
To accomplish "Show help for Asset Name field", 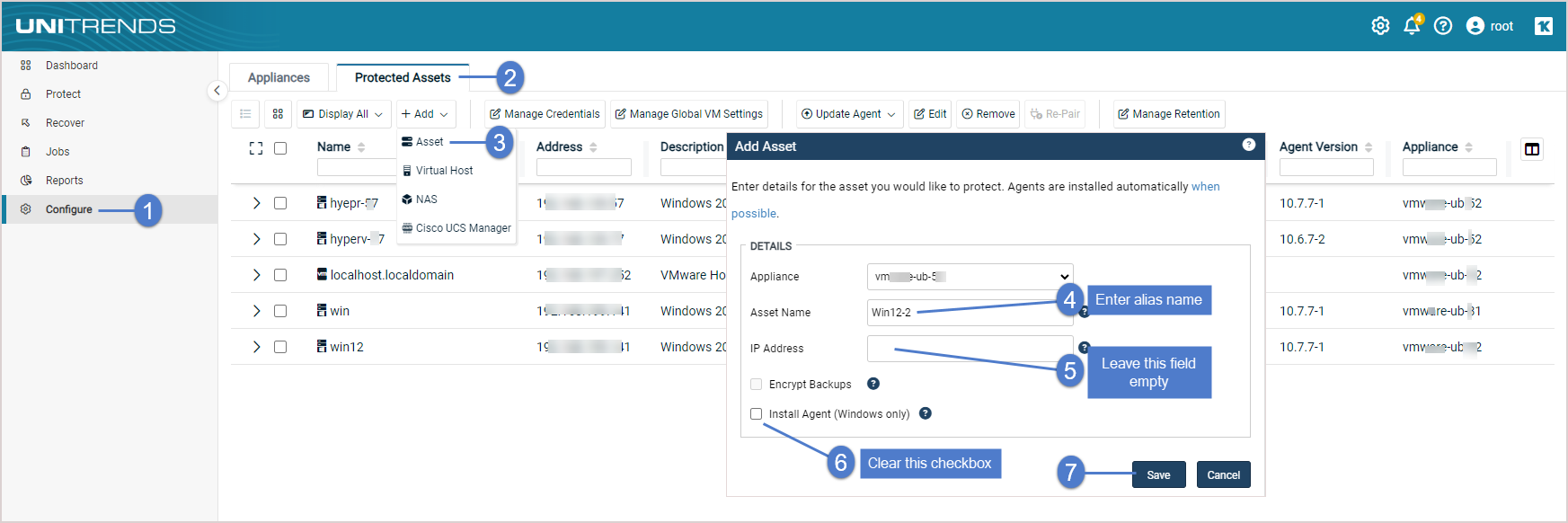I will [1084, 313].
